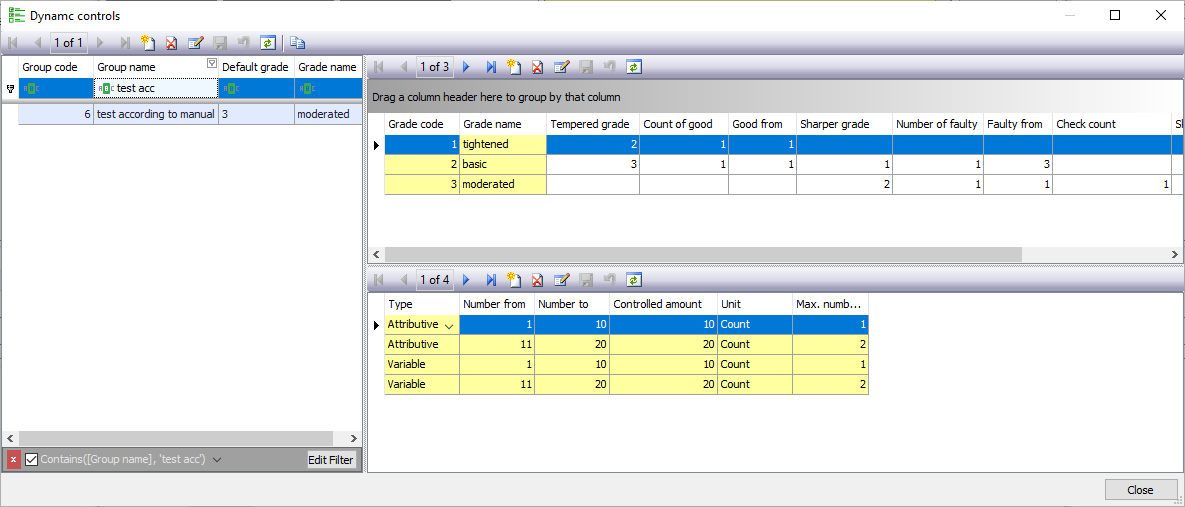Undo icon in groups toolbar
This screenshot has width=1185, height=507.
point(243,43)
